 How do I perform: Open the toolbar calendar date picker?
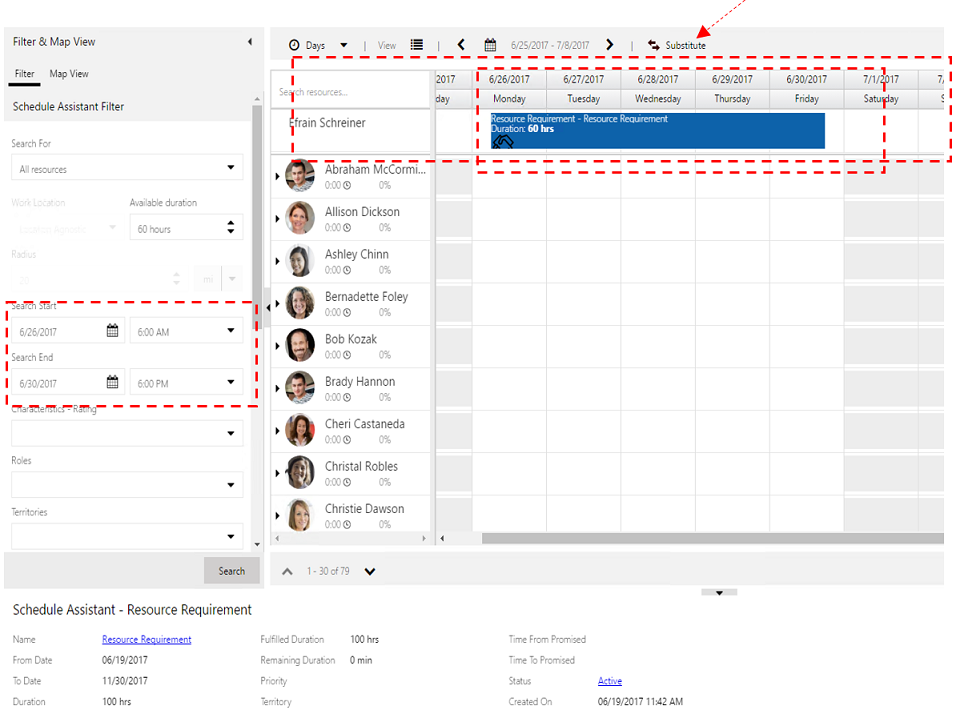[x=490, y=45]
